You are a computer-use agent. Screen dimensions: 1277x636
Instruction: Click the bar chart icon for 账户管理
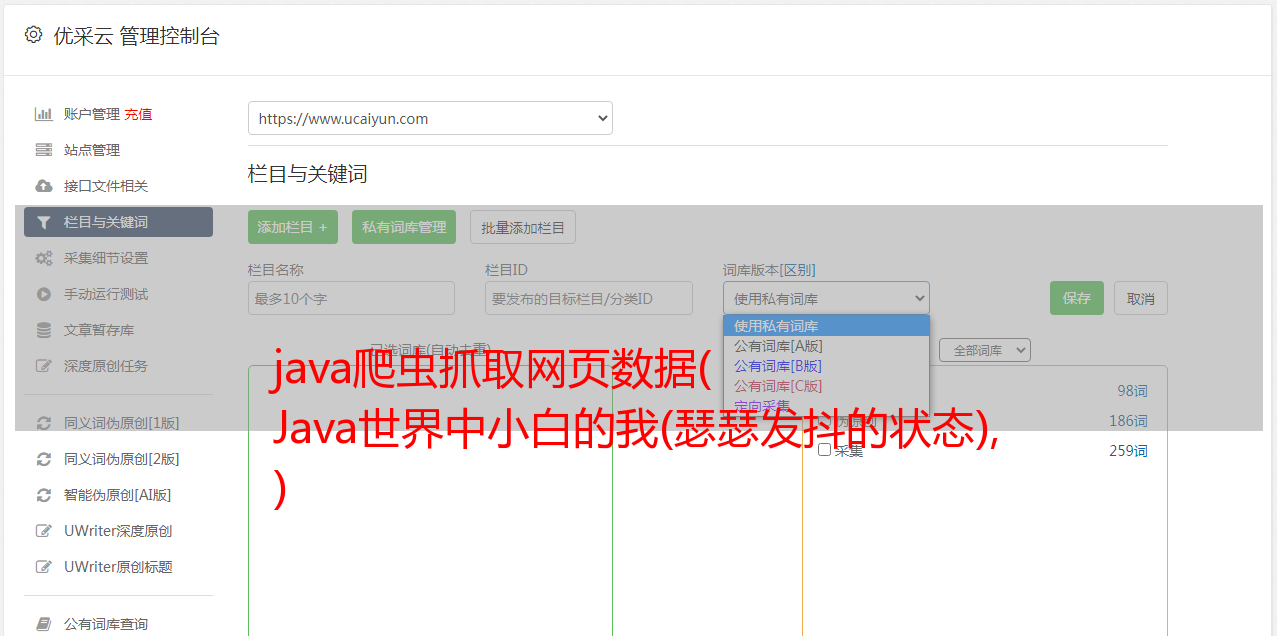tap(43, 114)
